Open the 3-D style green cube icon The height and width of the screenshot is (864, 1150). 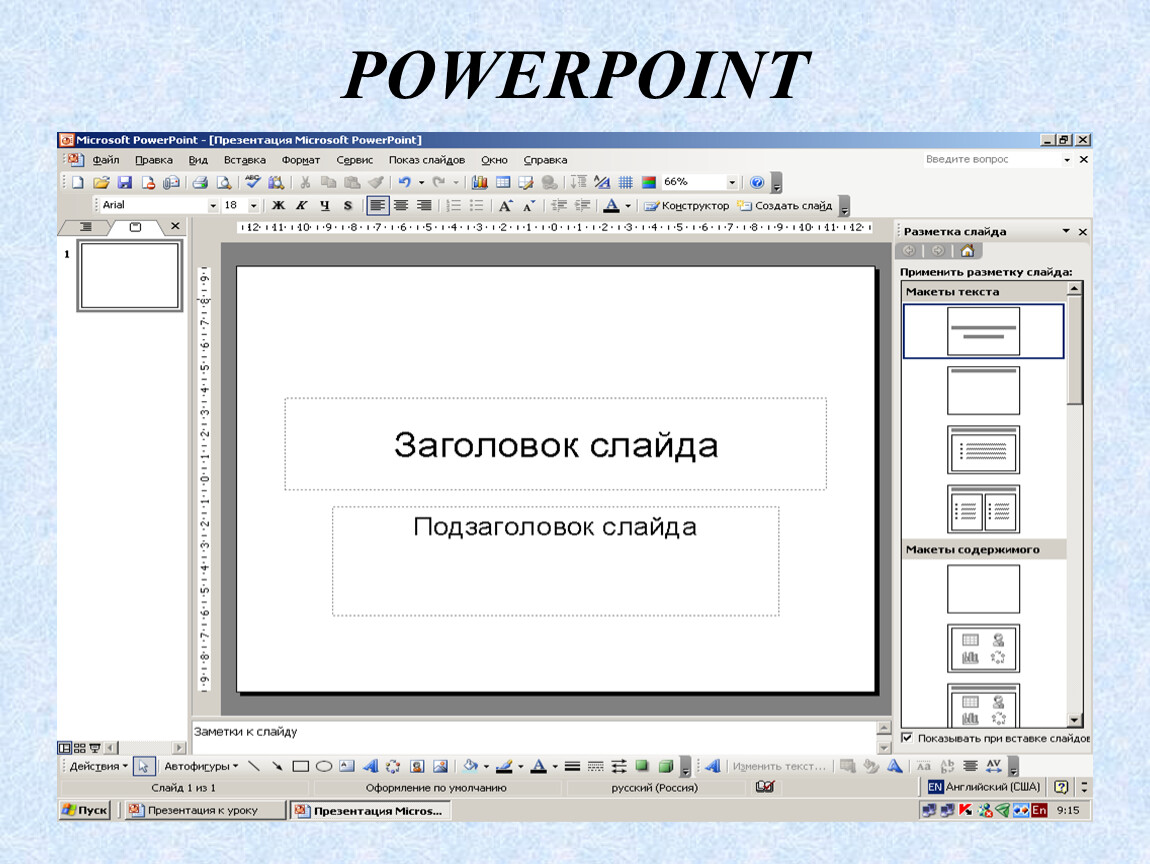tap(666, 766)
